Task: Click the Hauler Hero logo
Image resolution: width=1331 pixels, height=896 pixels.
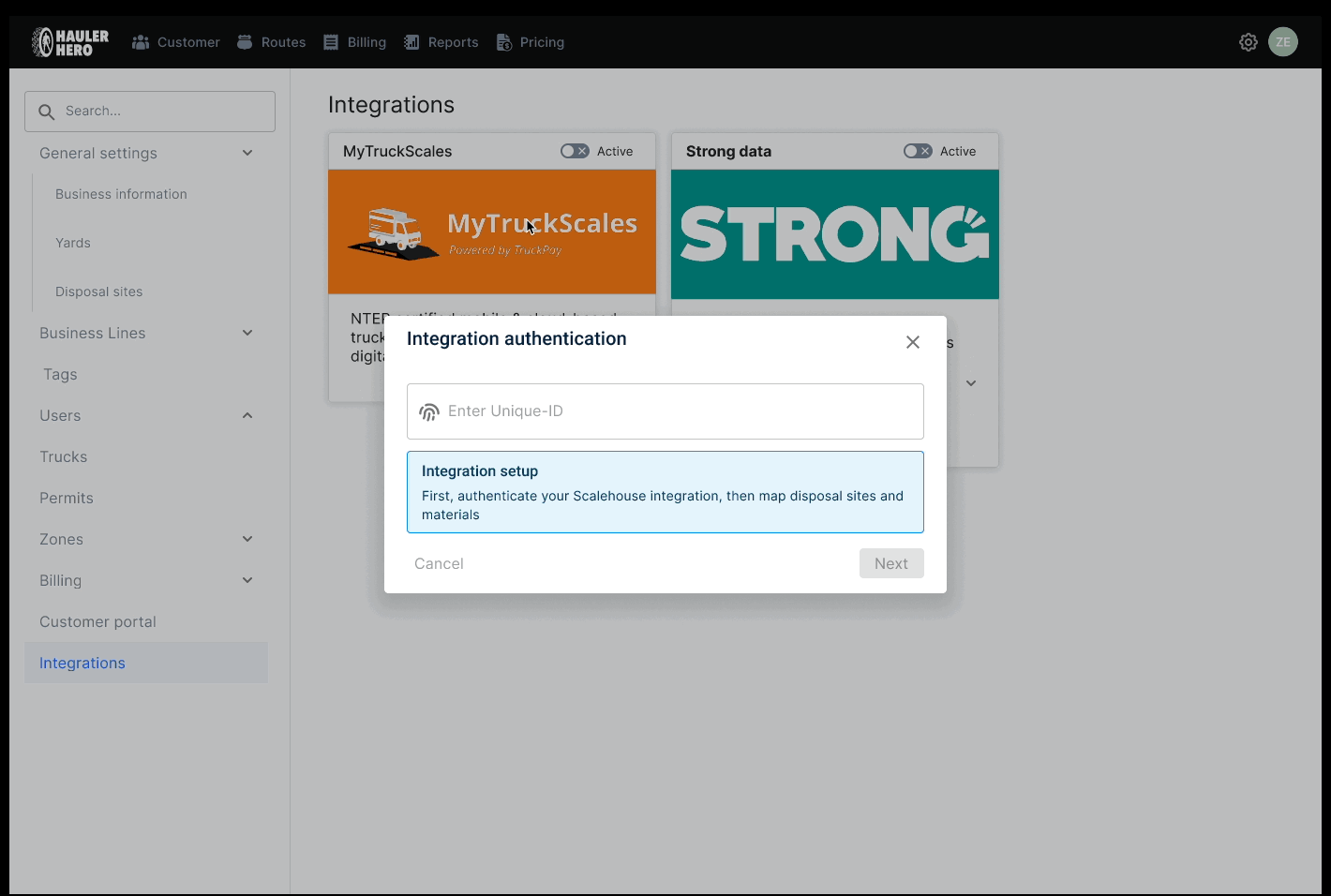Action: point(70,42)
